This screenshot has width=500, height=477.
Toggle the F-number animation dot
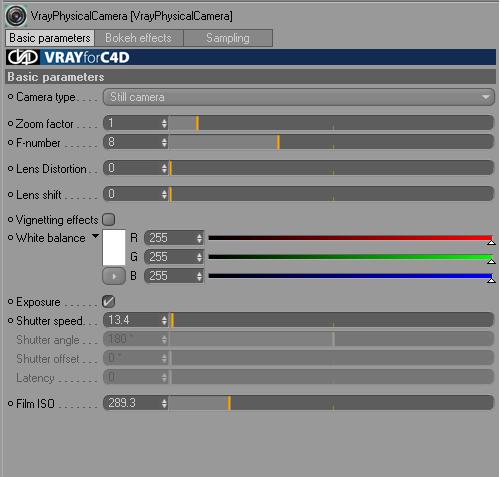[x=10, y=143]
